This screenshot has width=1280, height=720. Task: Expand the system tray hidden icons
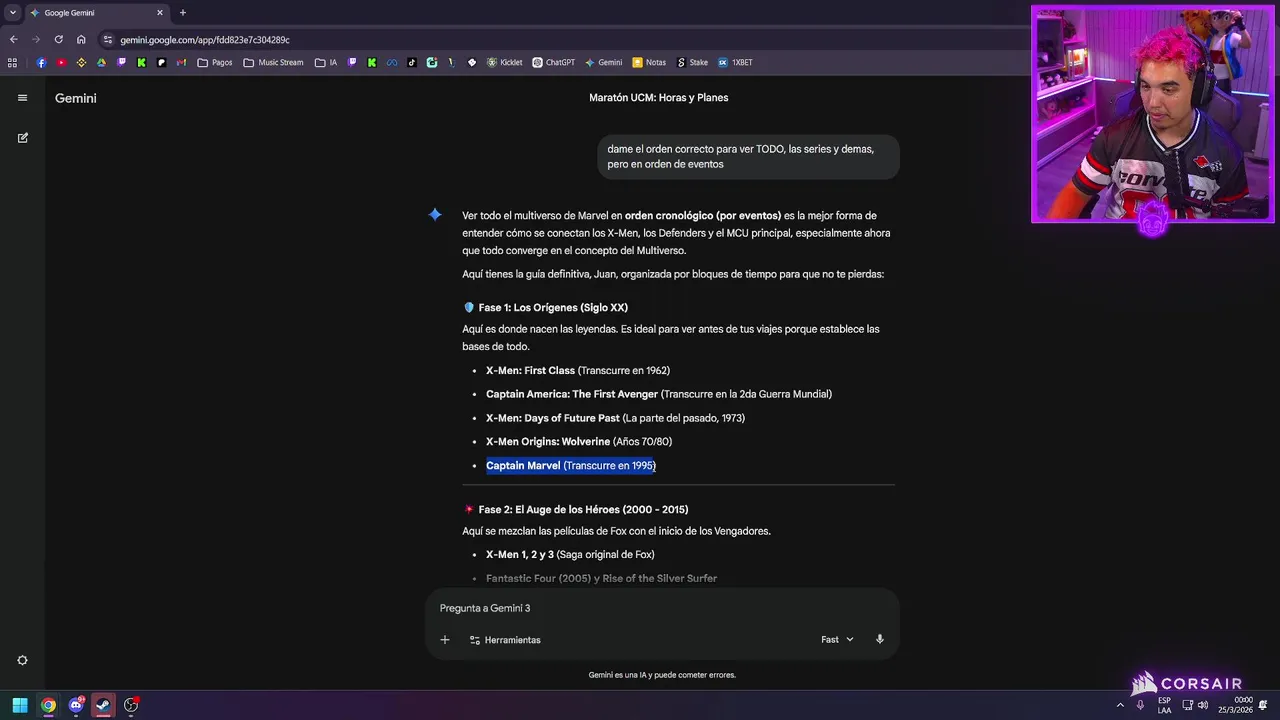pos(1120,705)
